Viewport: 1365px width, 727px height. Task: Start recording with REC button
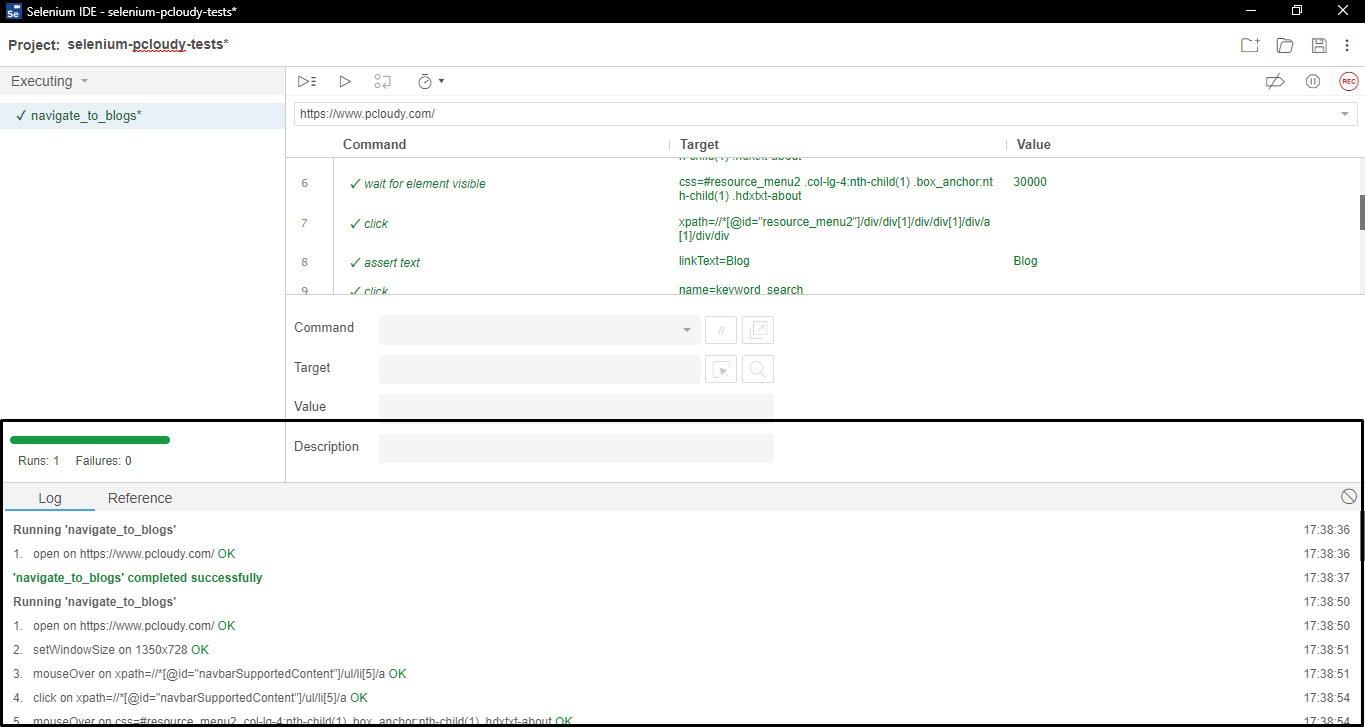1349,81
